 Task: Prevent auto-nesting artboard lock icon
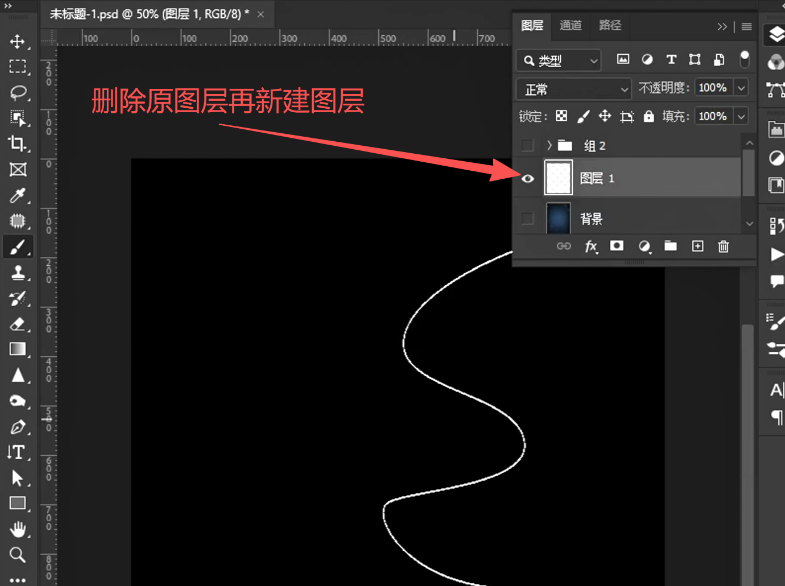coord(627,117)
